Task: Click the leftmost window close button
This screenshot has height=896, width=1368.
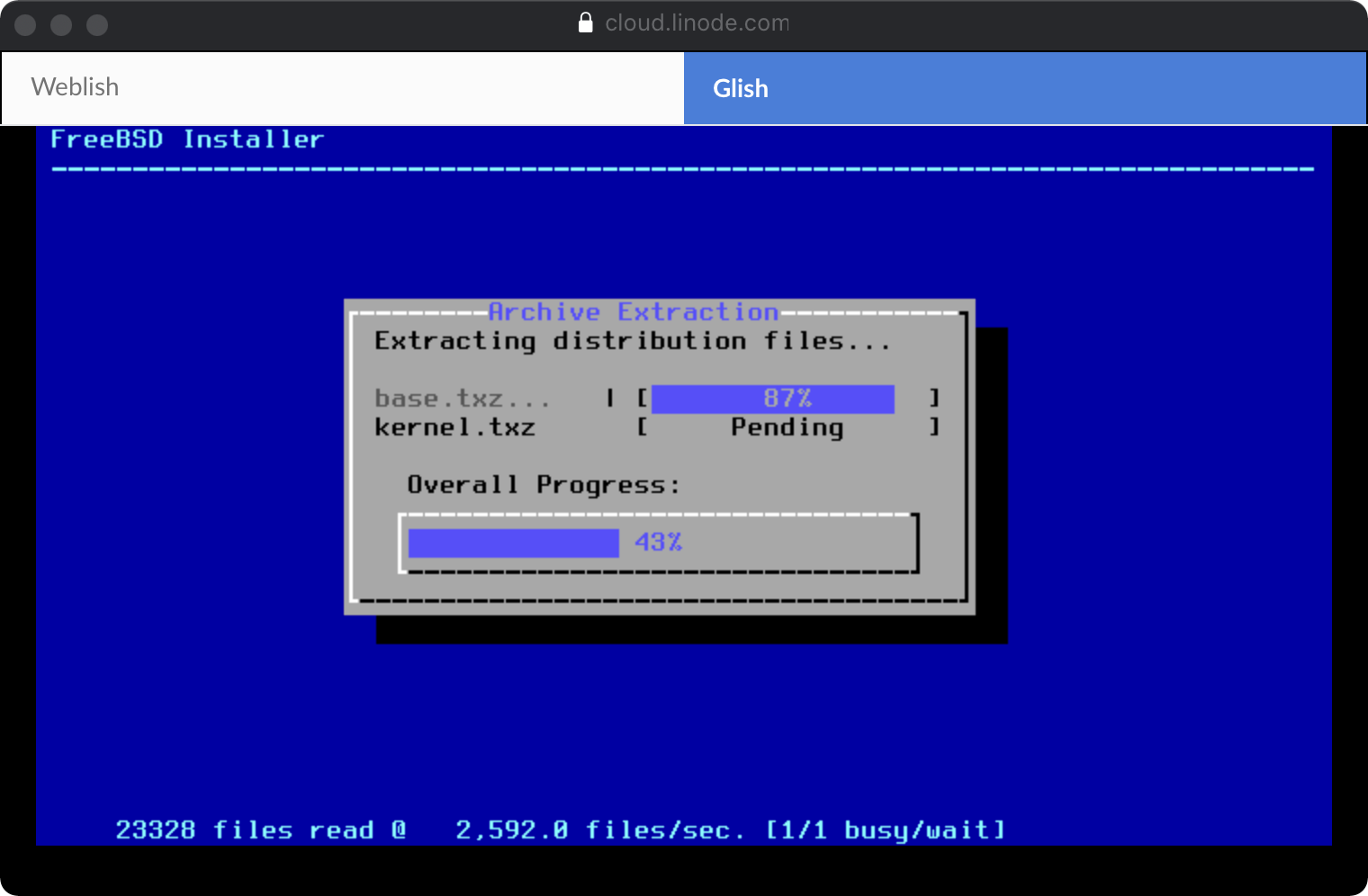Action: [25, 25]
